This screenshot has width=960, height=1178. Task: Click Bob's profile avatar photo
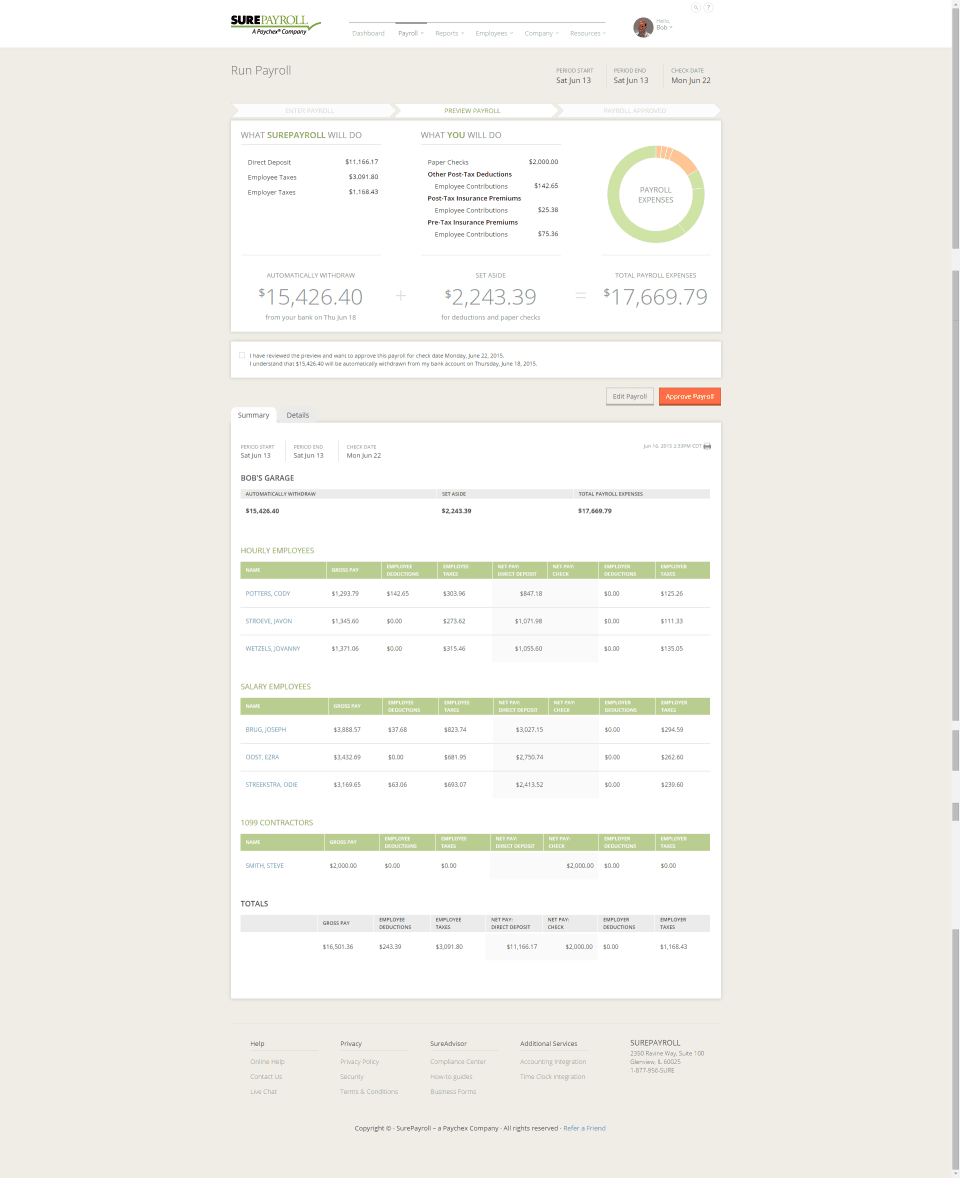643,27
